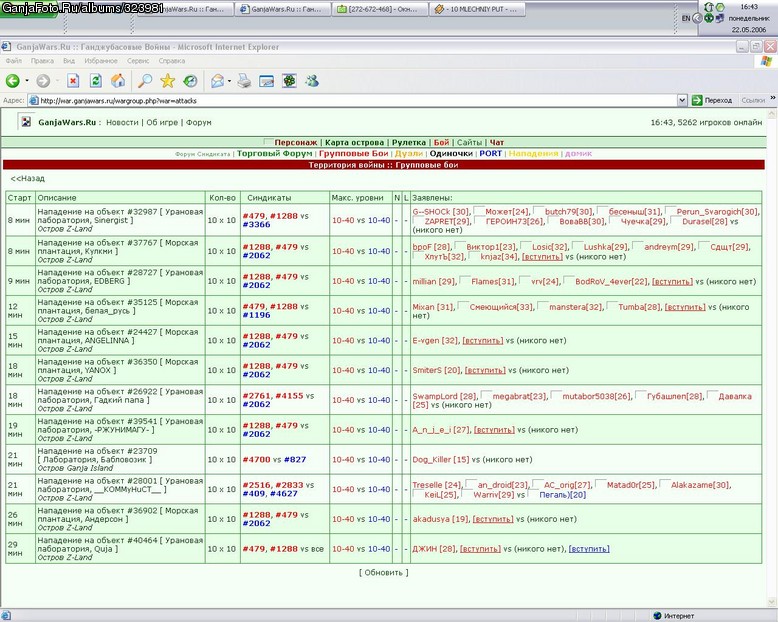Click blue вступить in Quja row
Viewport: 778px width, 622px height.
[x=589, y=549]
